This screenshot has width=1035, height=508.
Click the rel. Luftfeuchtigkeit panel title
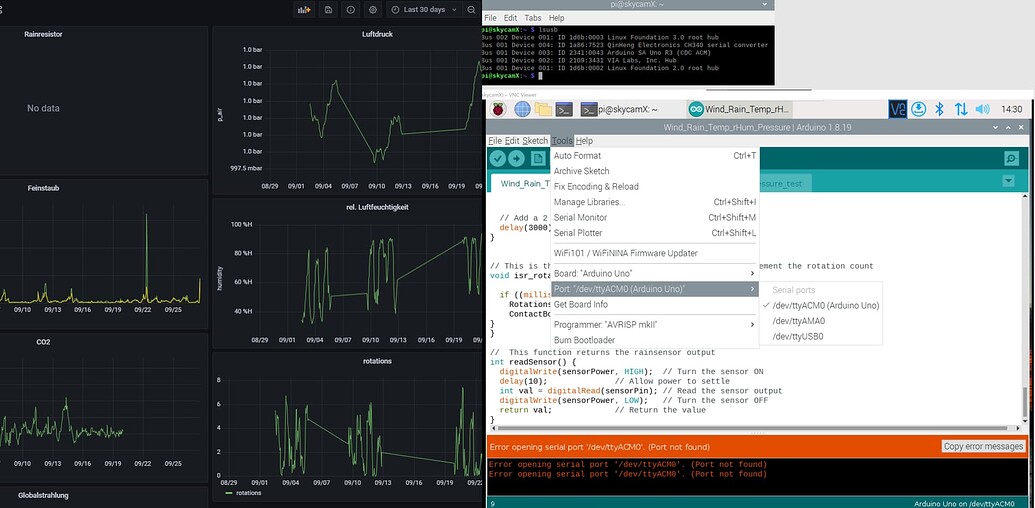pyautogui.click(x=377, y=206)
